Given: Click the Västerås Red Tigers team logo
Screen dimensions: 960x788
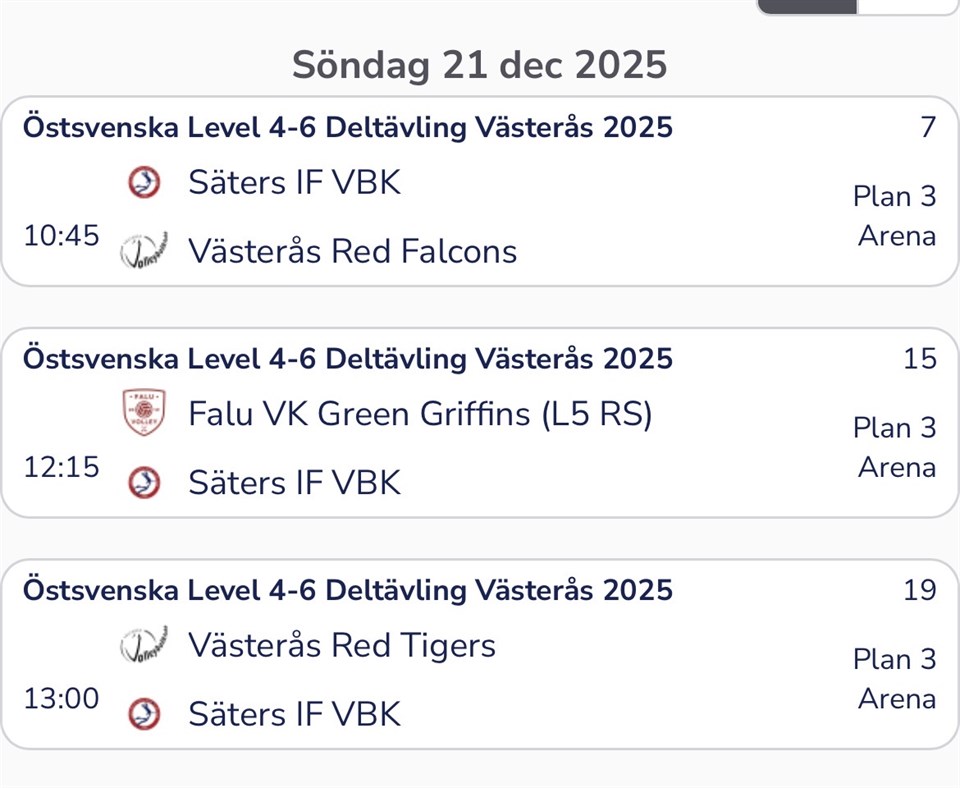Looking at the screenshot, I should (144, 645).
